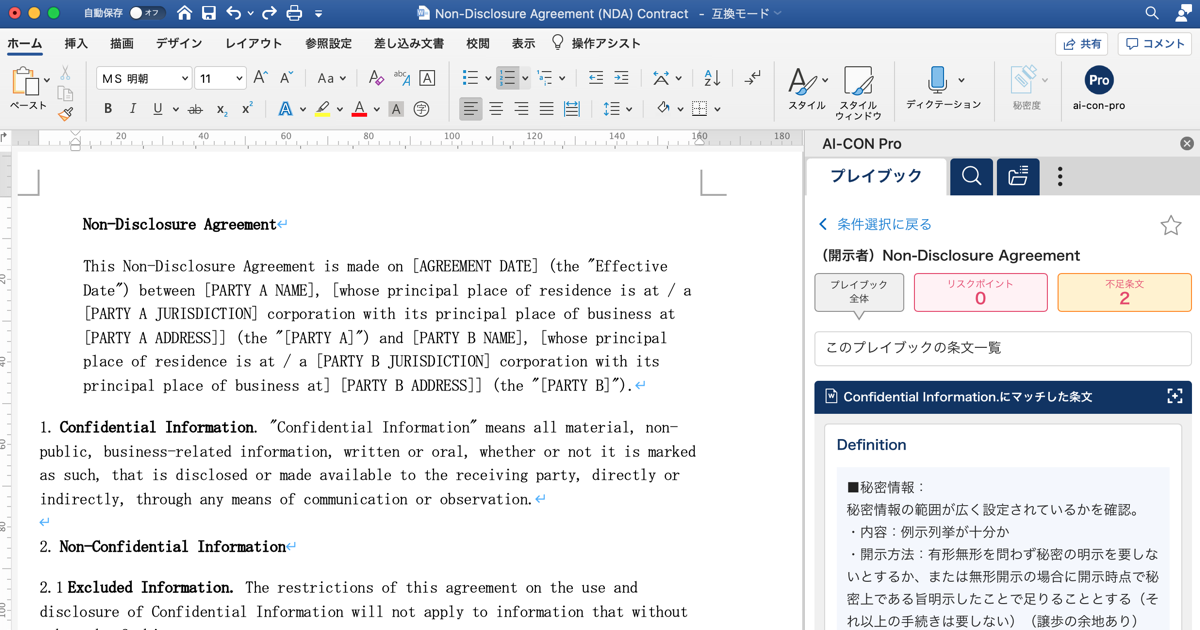Apply red font color
The width and height of the screenshot is (1200, 630).
click(359, 109)
